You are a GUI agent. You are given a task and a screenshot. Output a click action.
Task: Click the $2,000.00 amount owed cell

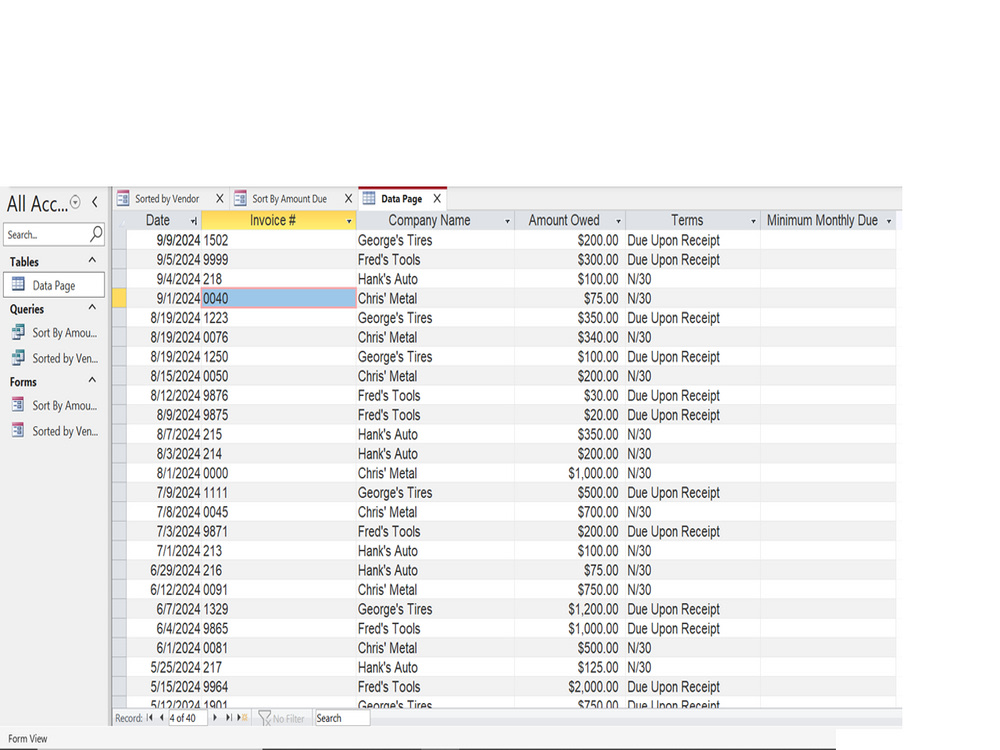[x=570, y=687]
